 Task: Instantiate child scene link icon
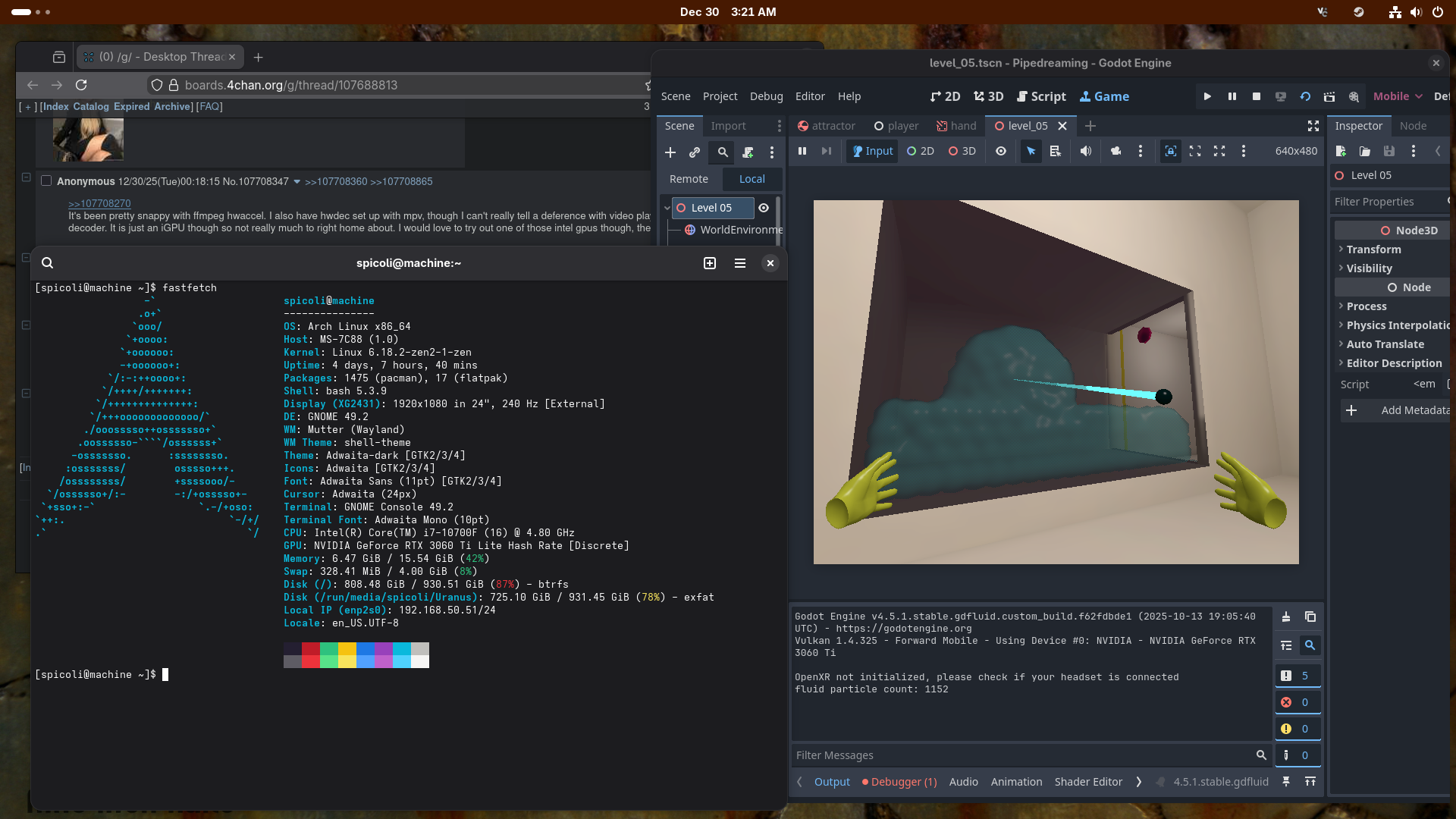click(x=694, y=152)
